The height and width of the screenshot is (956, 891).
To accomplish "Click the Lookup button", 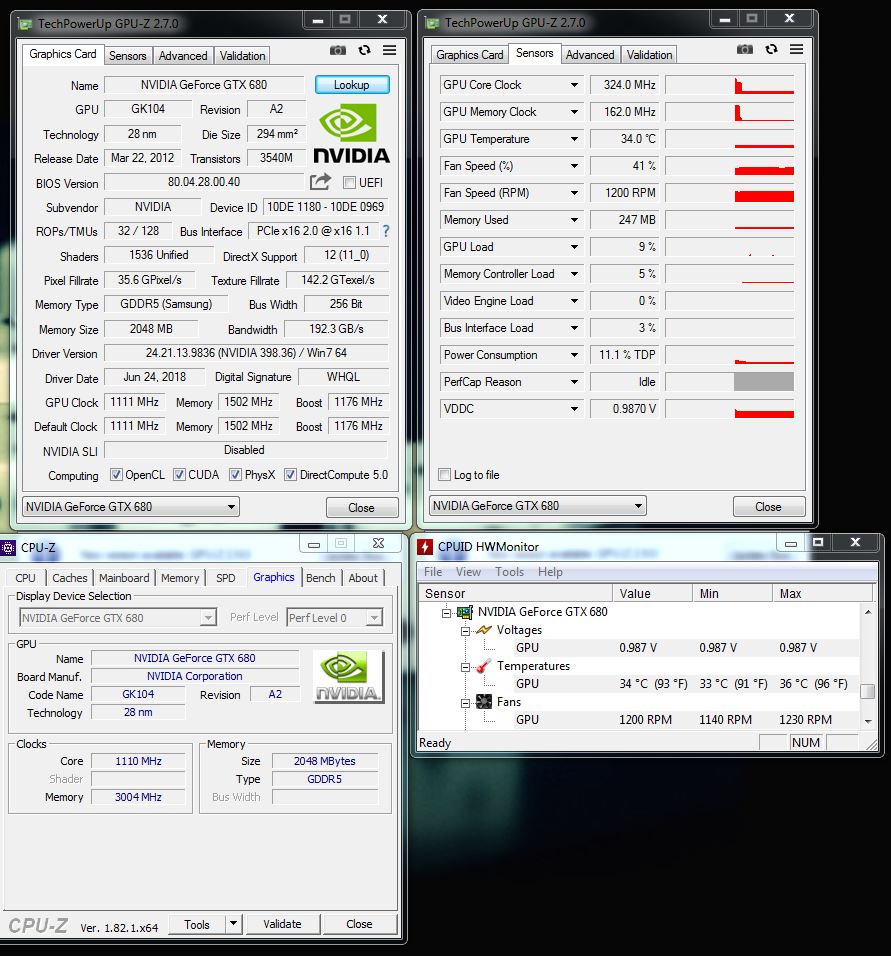I will coord(352,85).
